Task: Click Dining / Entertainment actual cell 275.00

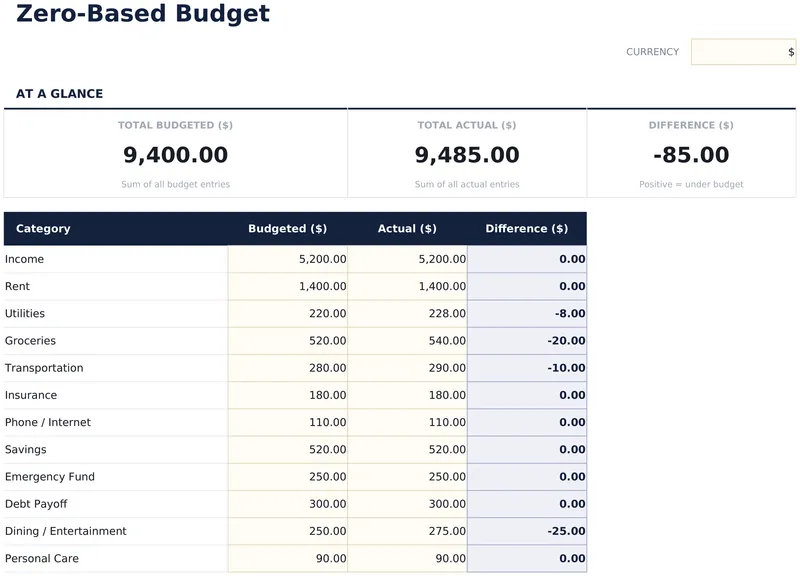Action: click(x=407, y=531)
